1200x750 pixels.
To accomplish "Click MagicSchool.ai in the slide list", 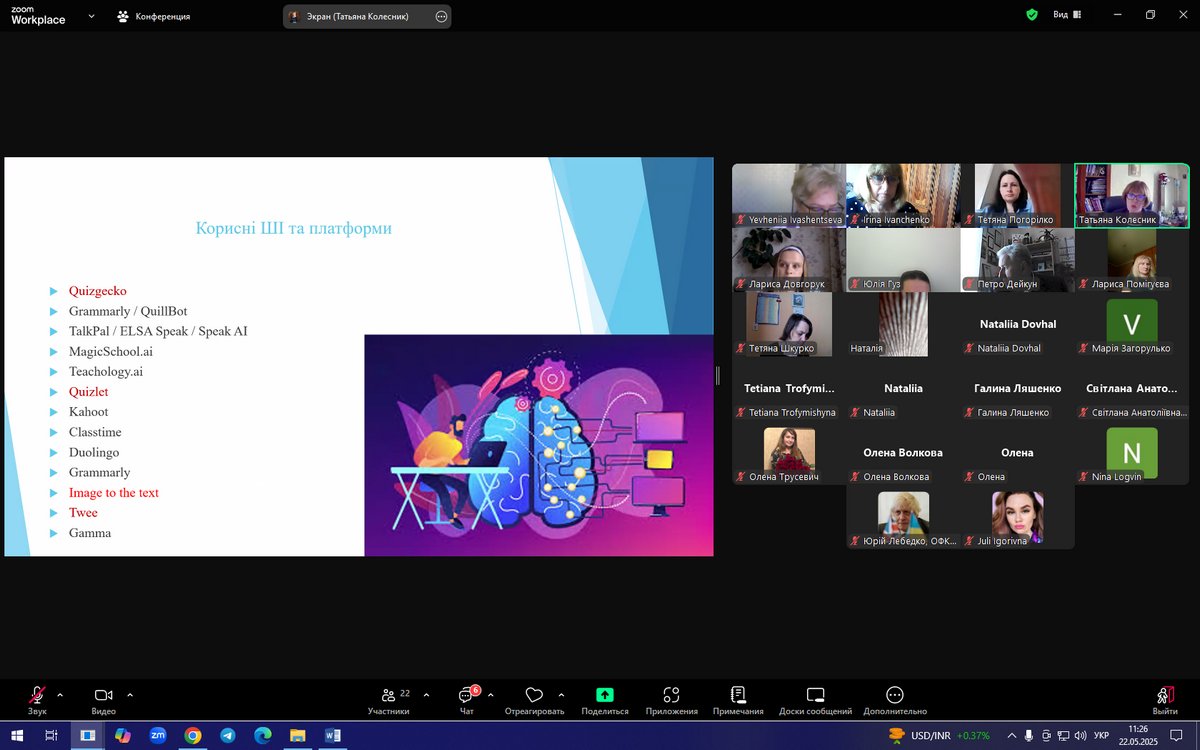I will point(111,351).
